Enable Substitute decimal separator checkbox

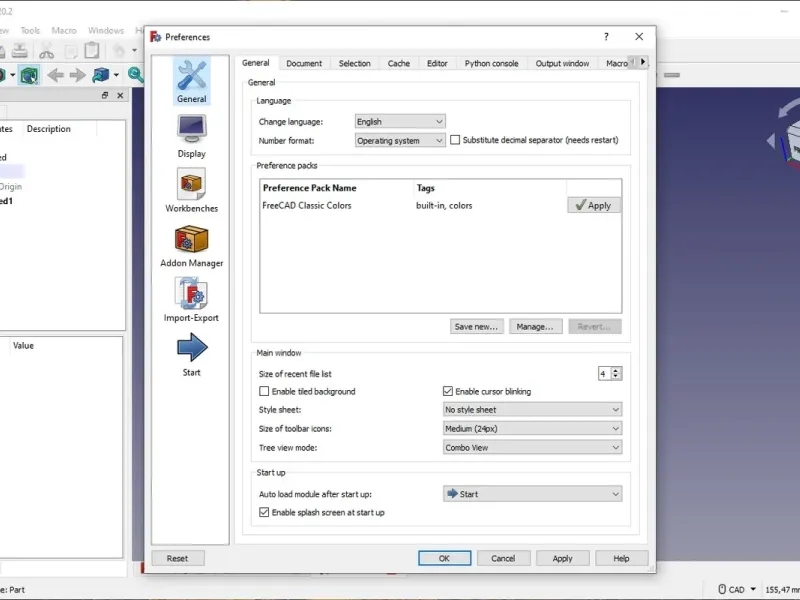455,140
